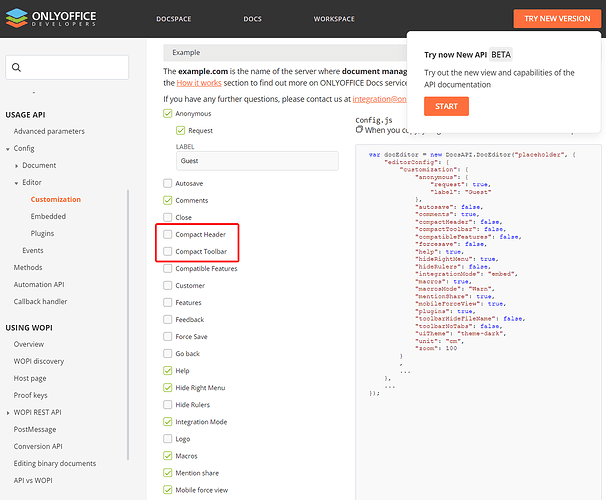This screenshot has width=606, height=500.
Task: Click the ONLYOFFICE Developers logo
Action: point(51,18)
